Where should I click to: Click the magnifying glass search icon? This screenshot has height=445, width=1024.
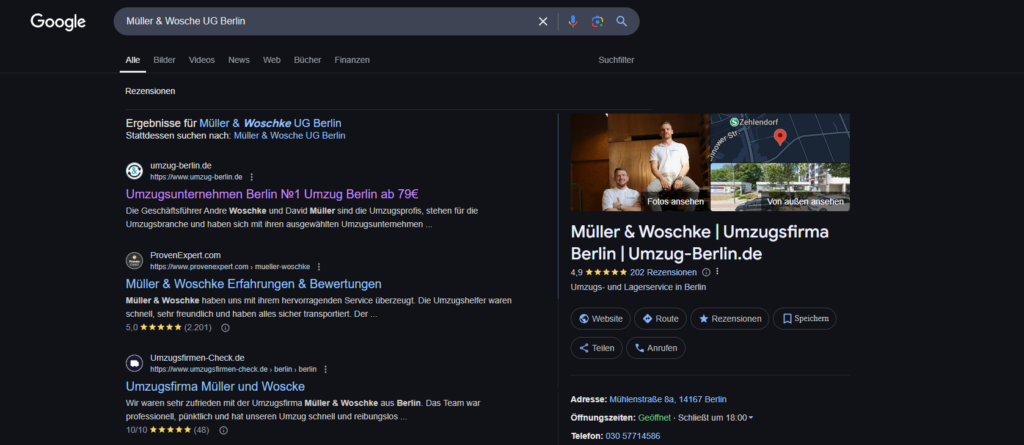coord(622,22)
